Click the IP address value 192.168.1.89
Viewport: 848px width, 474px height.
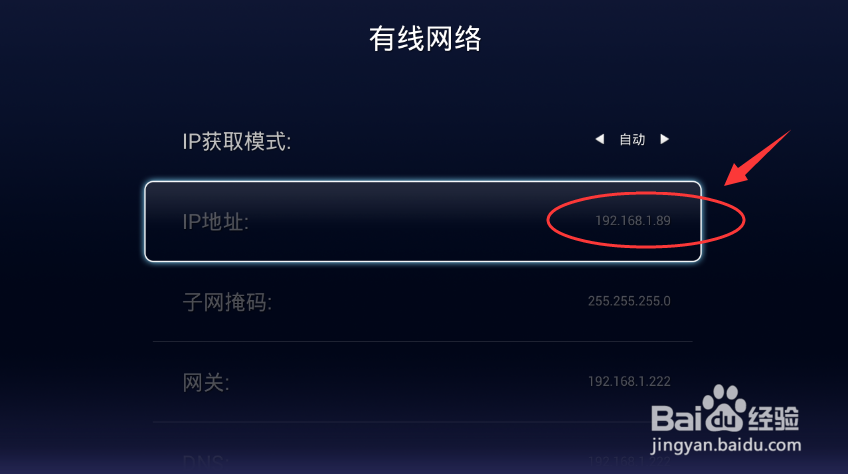click(633, 221)
